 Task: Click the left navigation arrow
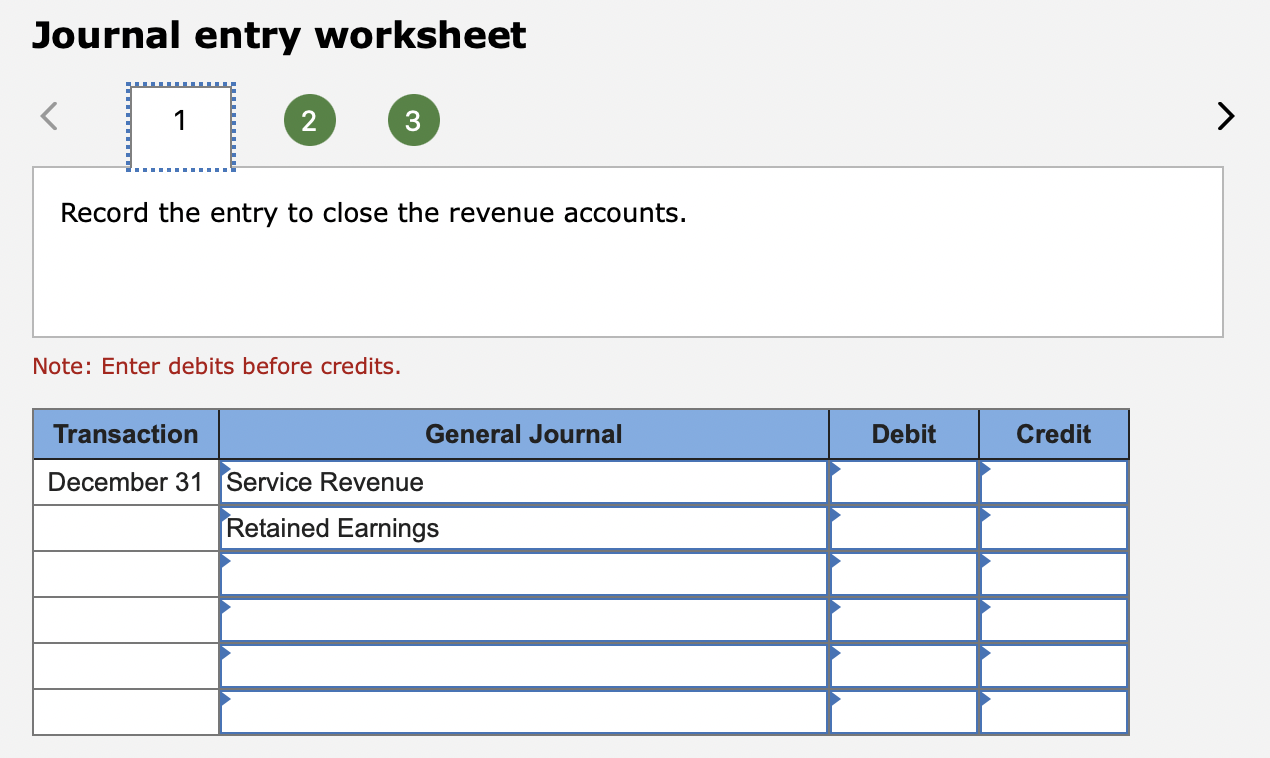click(48, 116)
